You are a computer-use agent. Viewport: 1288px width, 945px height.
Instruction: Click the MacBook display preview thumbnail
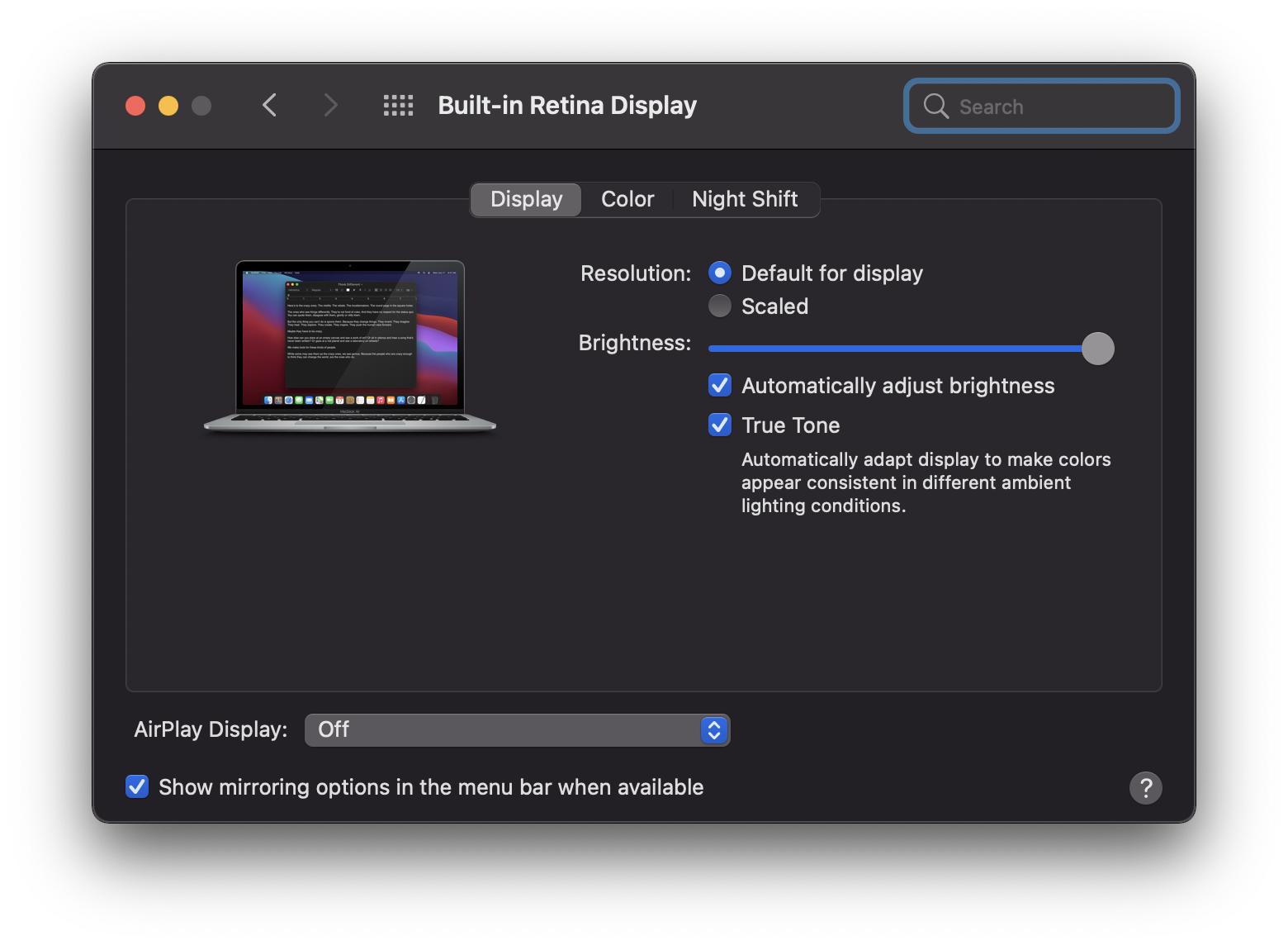(350, 347)
